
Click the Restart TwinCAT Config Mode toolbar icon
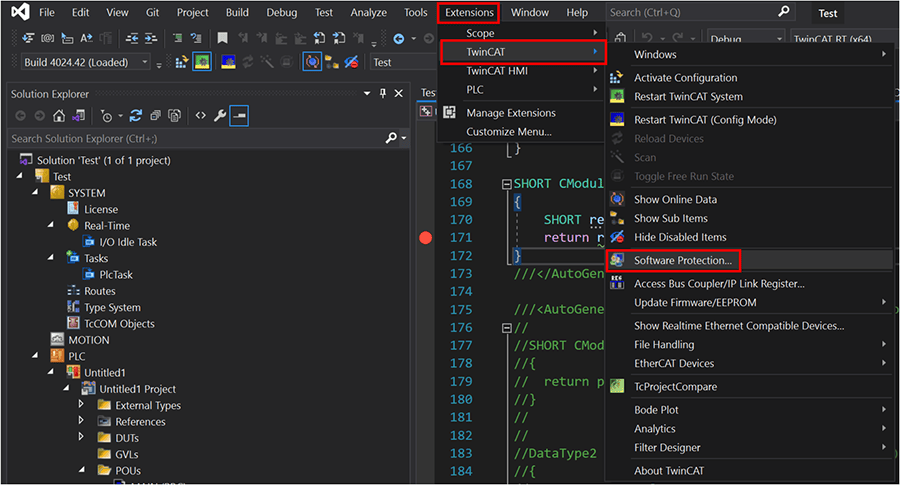[228, 62]
